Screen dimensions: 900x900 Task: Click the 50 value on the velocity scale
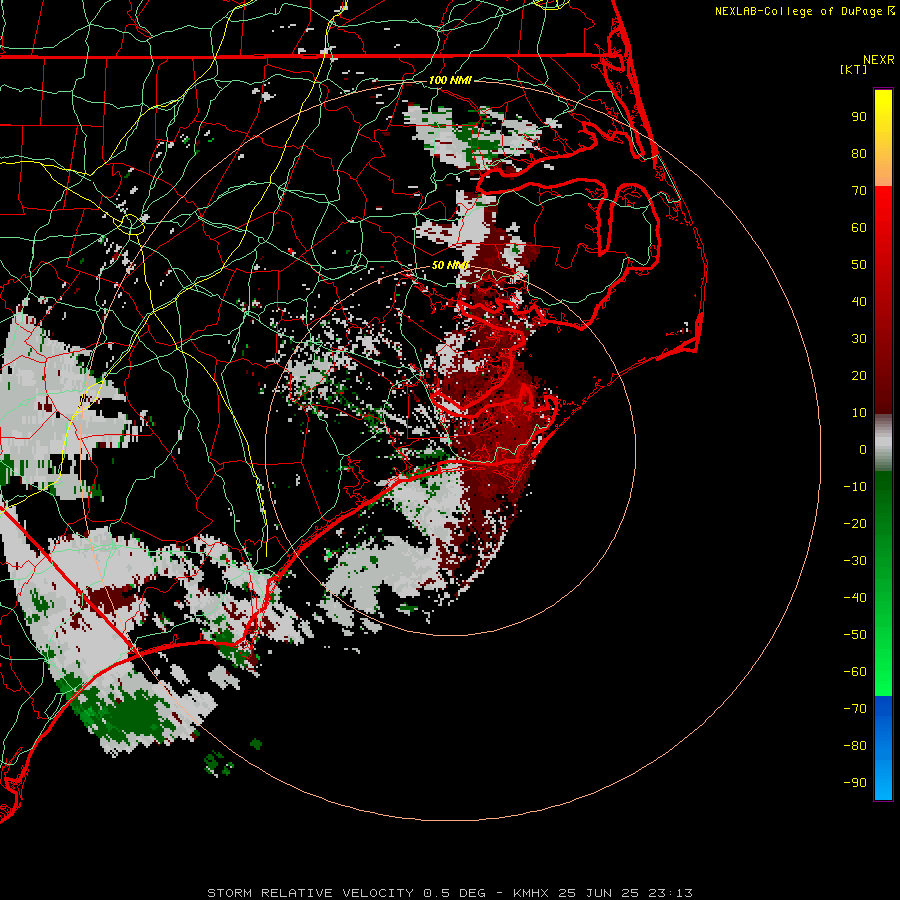coord(859,265)
